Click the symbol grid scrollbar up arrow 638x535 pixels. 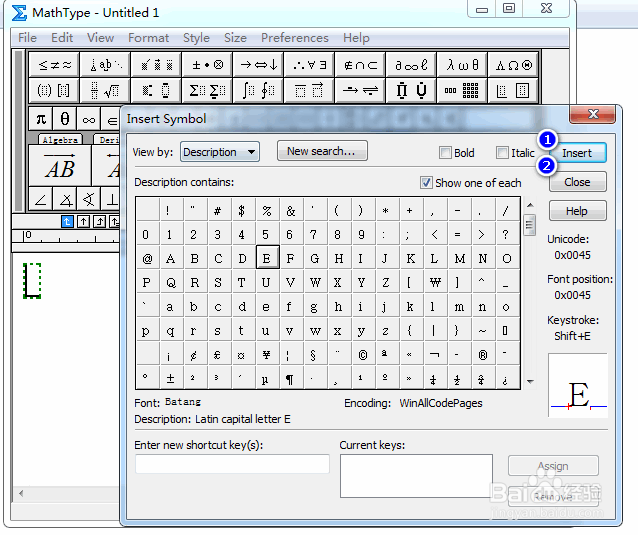coord(530,205)
